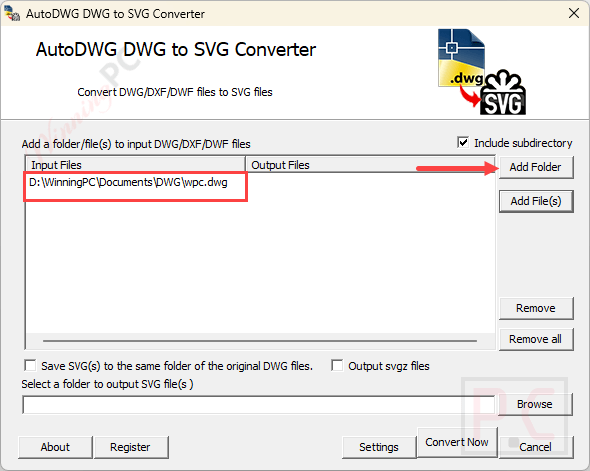Click the DWG to SVG logo image
Viewport: 590px width, 471px height.
(x=482, y=72)
